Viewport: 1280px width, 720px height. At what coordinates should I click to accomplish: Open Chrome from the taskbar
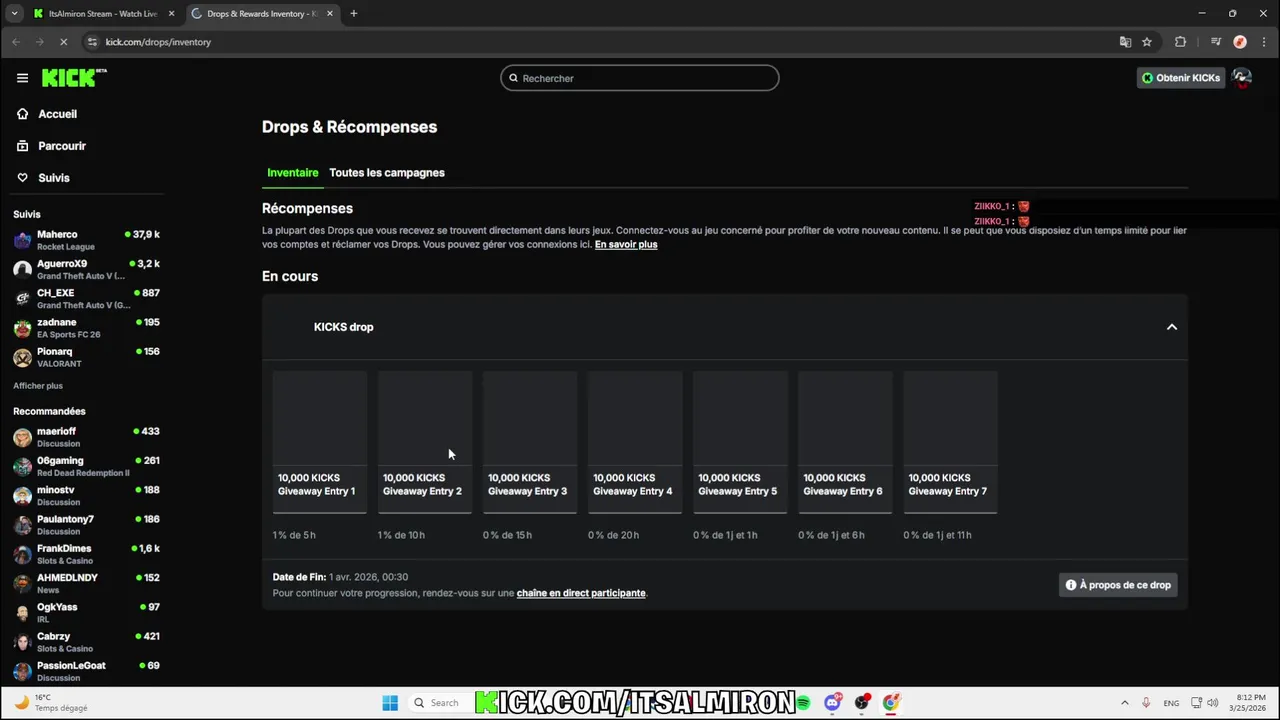[890, 702]
